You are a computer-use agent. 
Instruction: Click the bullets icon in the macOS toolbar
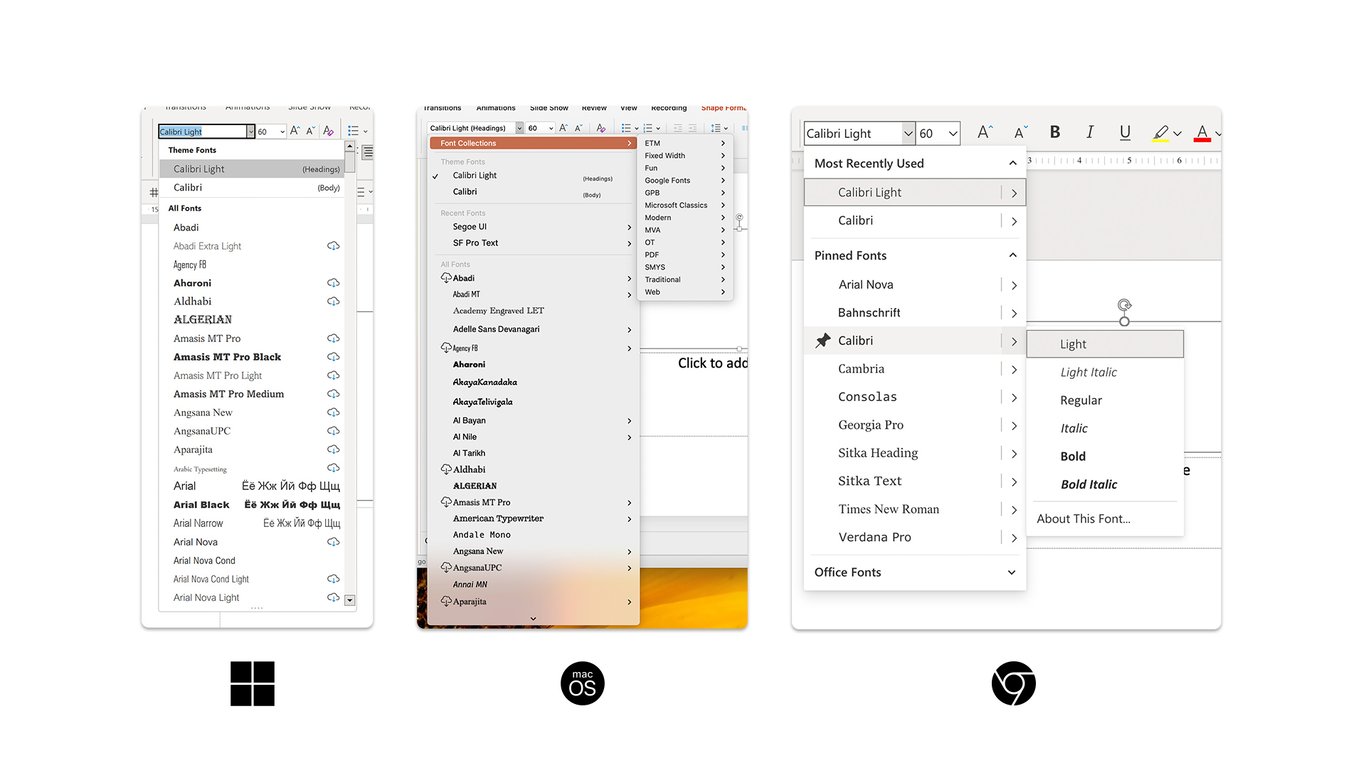click(x=626, y=128)
